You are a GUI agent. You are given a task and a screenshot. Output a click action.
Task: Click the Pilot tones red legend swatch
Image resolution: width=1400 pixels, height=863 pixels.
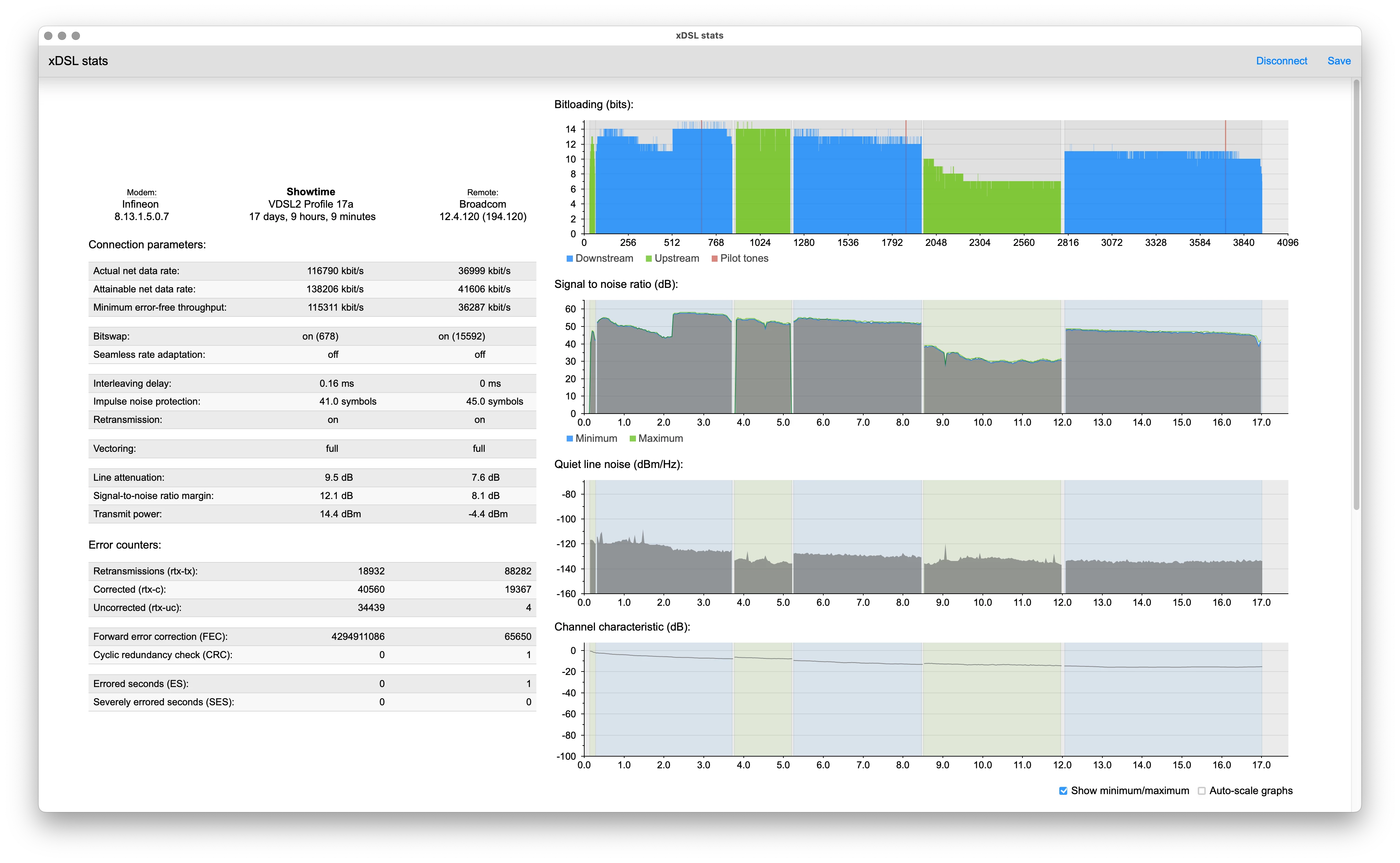(714, 259)
